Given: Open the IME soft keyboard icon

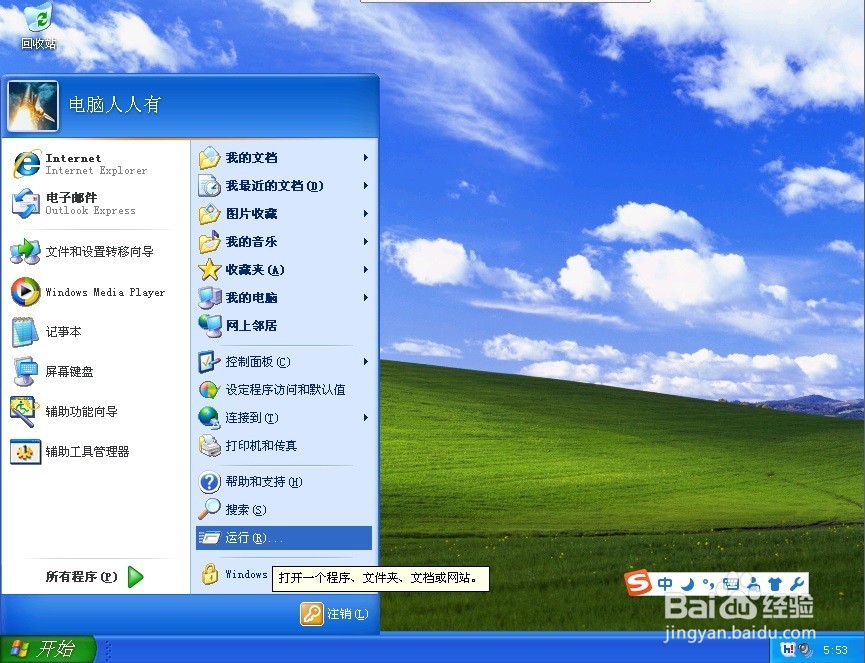Looking at the screenshot, I should [731, 584].
